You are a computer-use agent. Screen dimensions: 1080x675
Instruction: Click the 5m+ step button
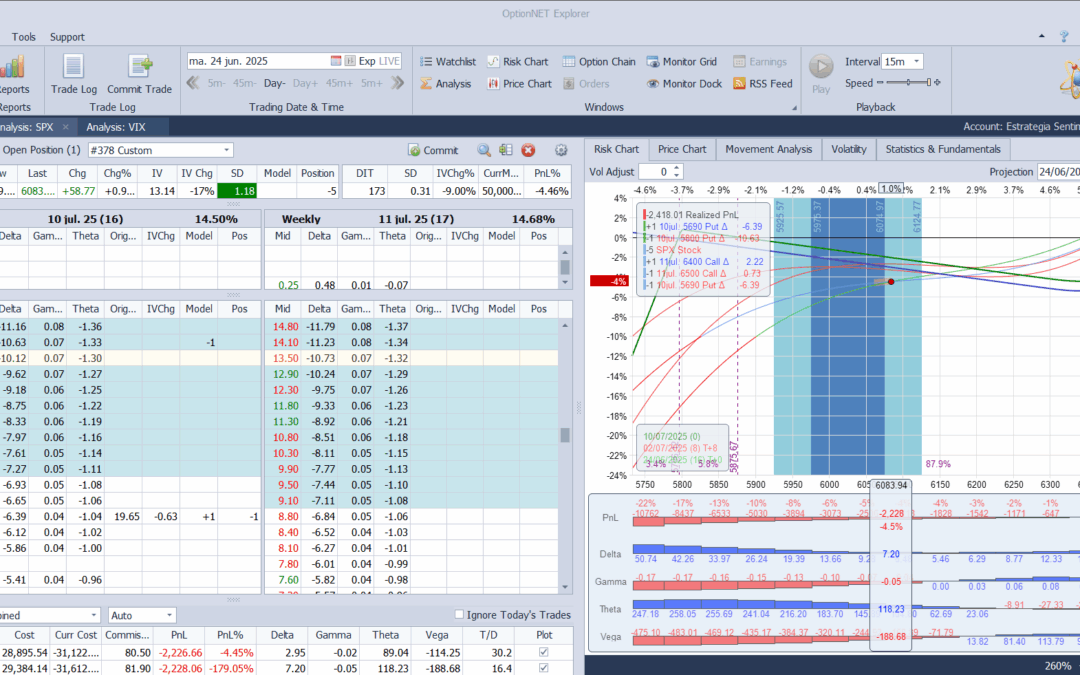pos(371,83)
